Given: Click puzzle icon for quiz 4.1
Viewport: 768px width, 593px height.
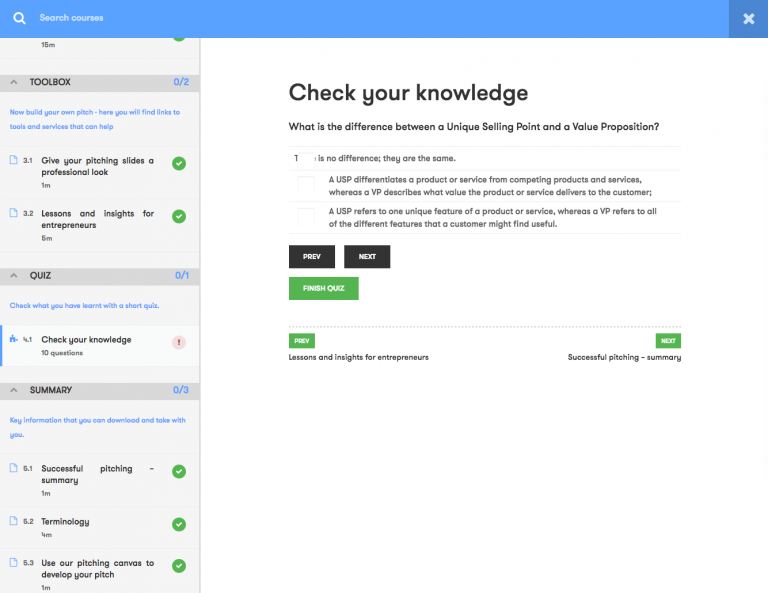Looking at the screenshot, I should coord(14,339).
